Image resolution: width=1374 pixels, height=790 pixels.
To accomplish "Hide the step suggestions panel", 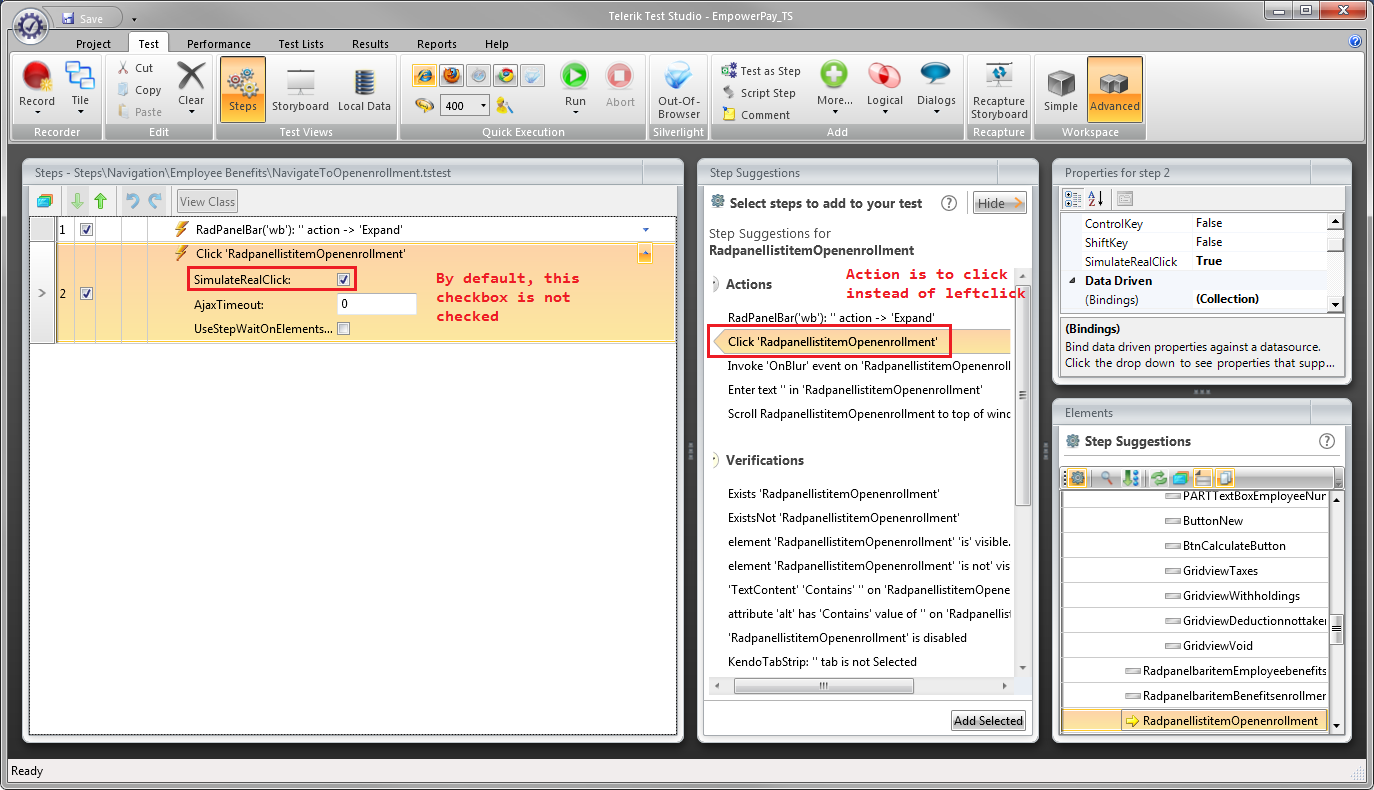I will [1000, 203].
